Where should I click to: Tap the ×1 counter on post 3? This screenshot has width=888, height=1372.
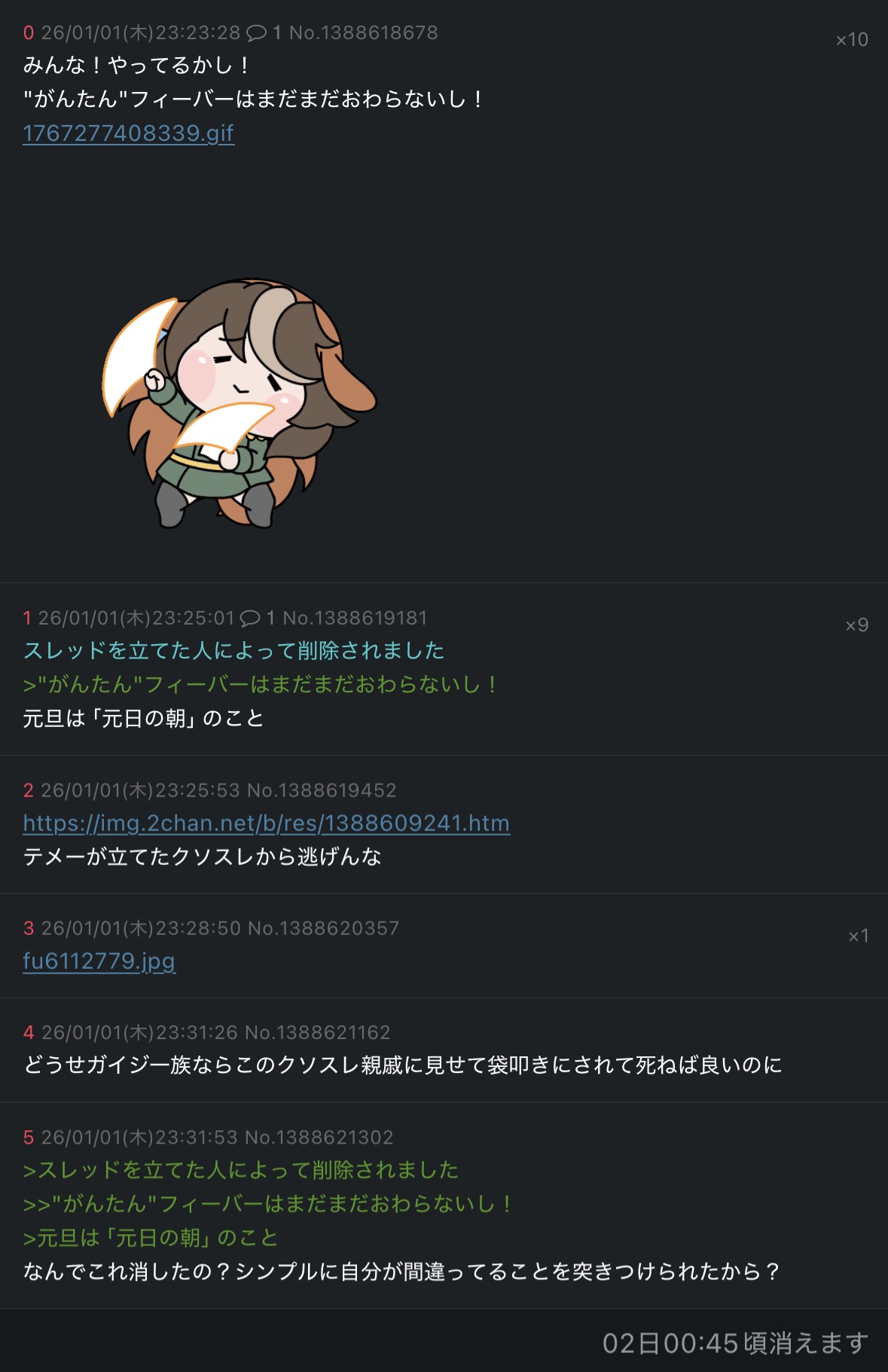[x=859, y=936]
